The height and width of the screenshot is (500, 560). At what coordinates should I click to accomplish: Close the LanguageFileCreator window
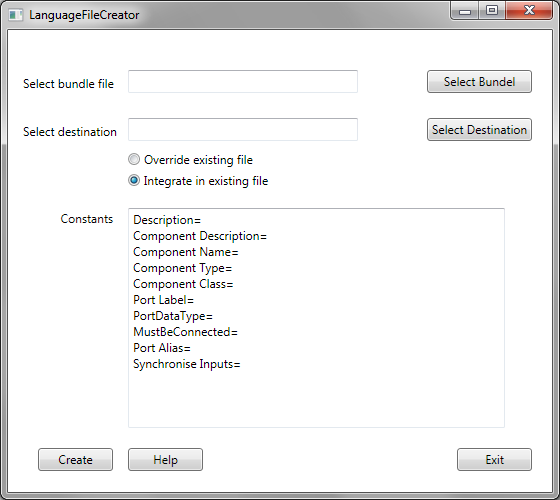point(529,11)
